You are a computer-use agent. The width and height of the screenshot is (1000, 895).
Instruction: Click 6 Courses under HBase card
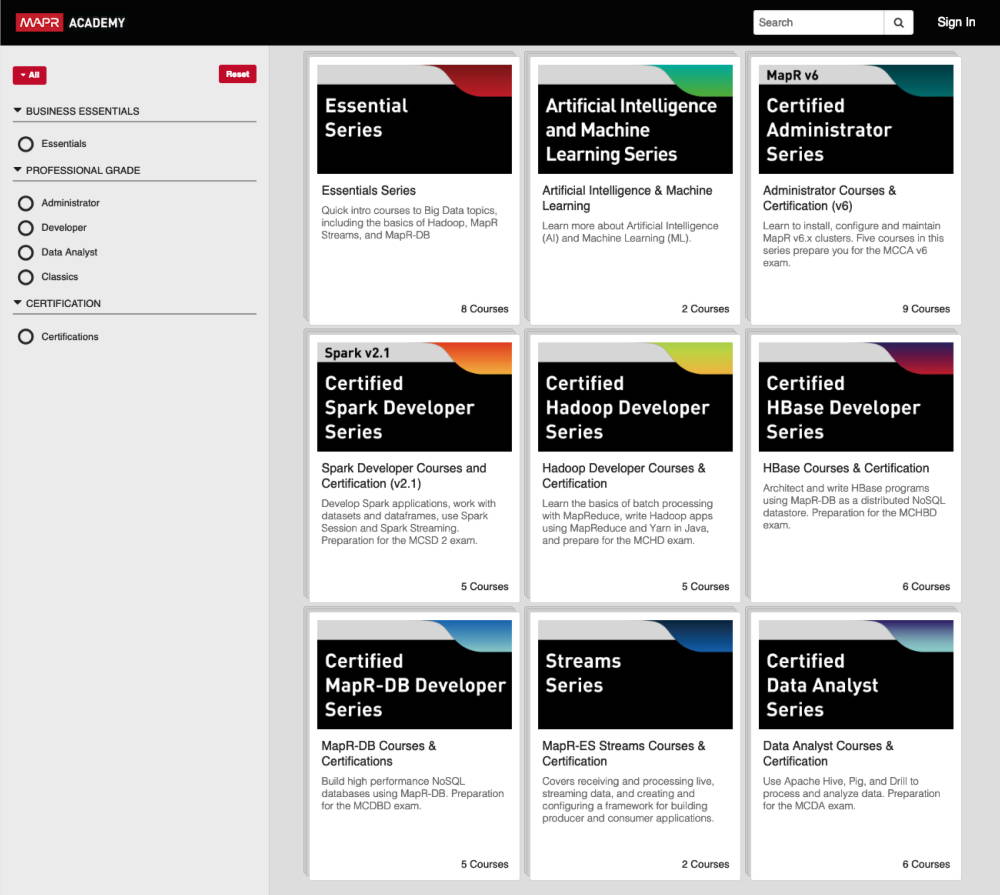[926, 586]
